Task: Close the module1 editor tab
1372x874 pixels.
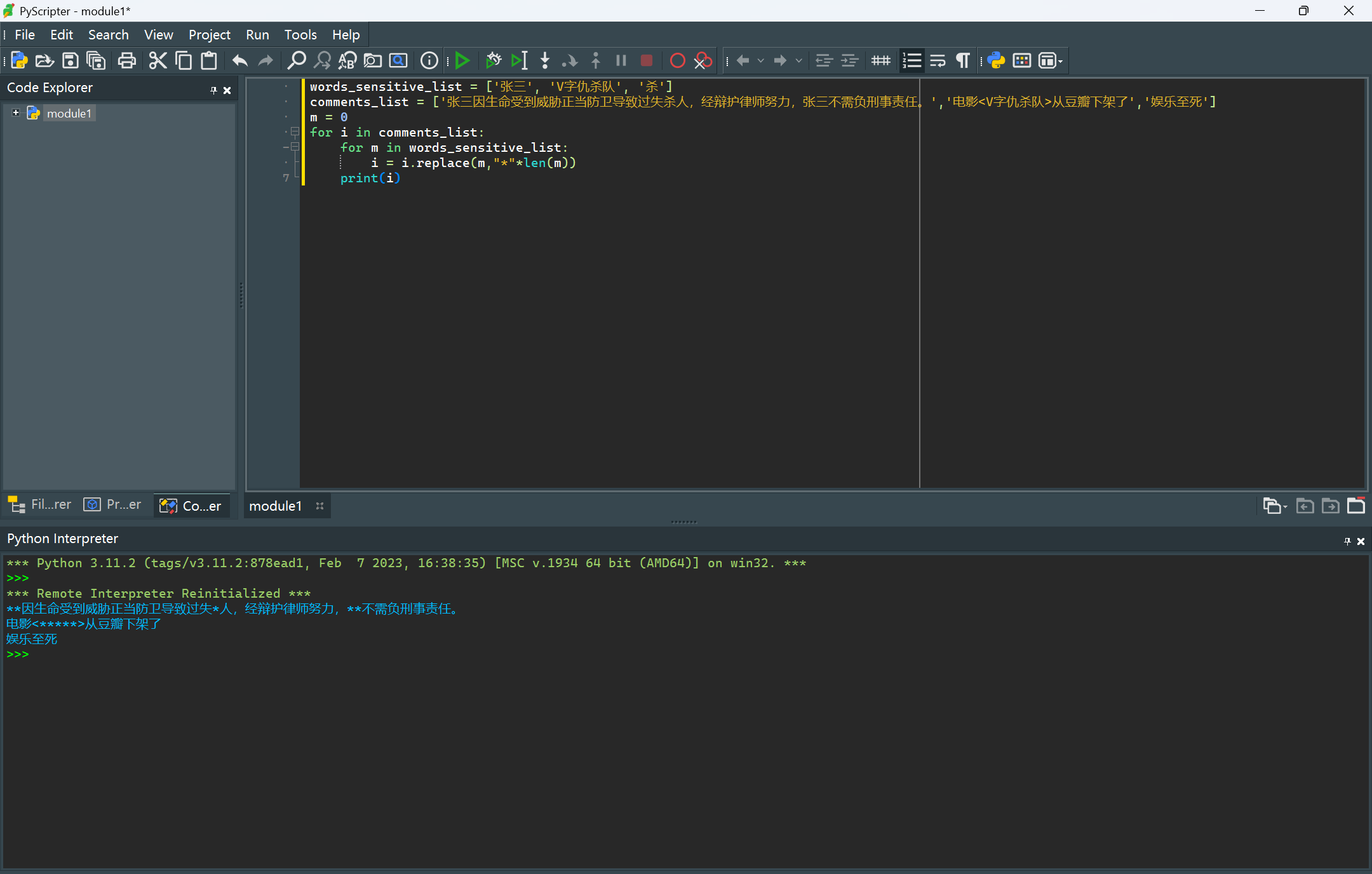Action: [319, 506]
